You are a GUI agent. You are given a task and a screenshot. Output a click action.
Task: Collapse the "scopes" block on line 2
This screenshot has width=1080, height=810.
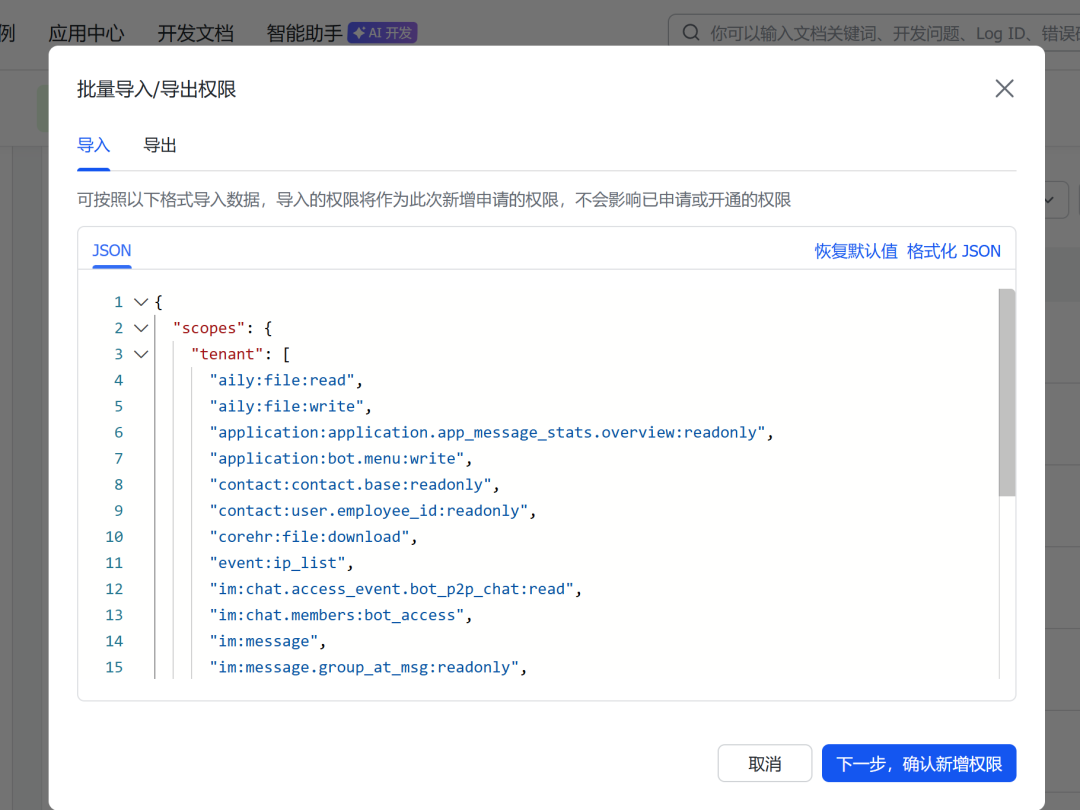point(140,328)
